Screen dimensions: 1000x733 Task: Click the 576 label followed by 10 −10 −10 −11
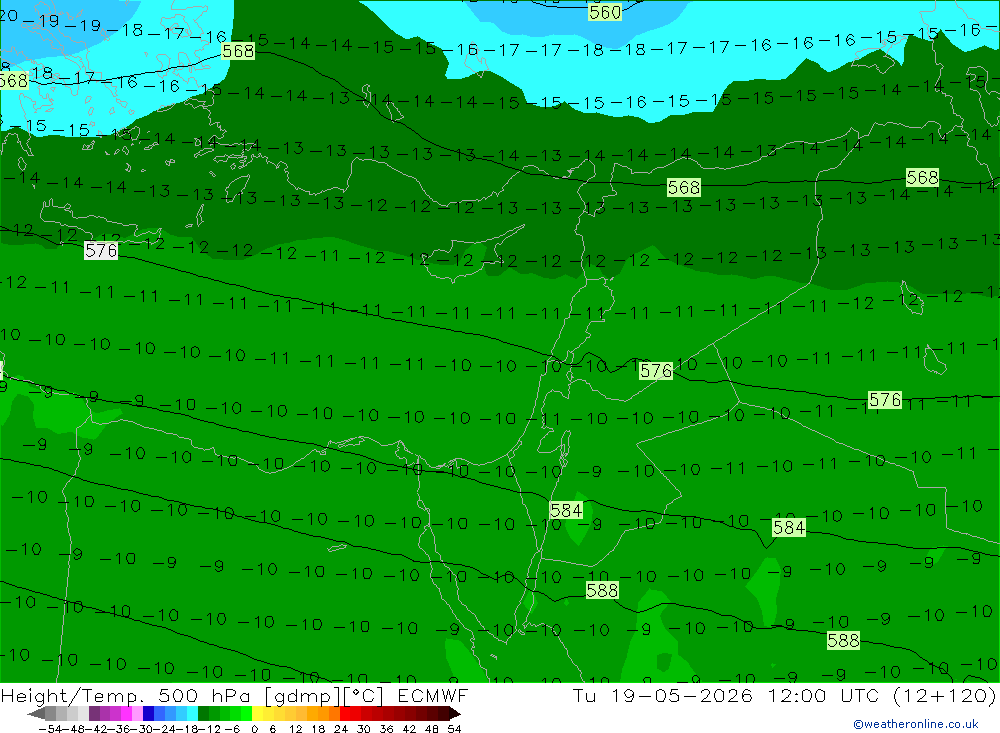point(656,371)
